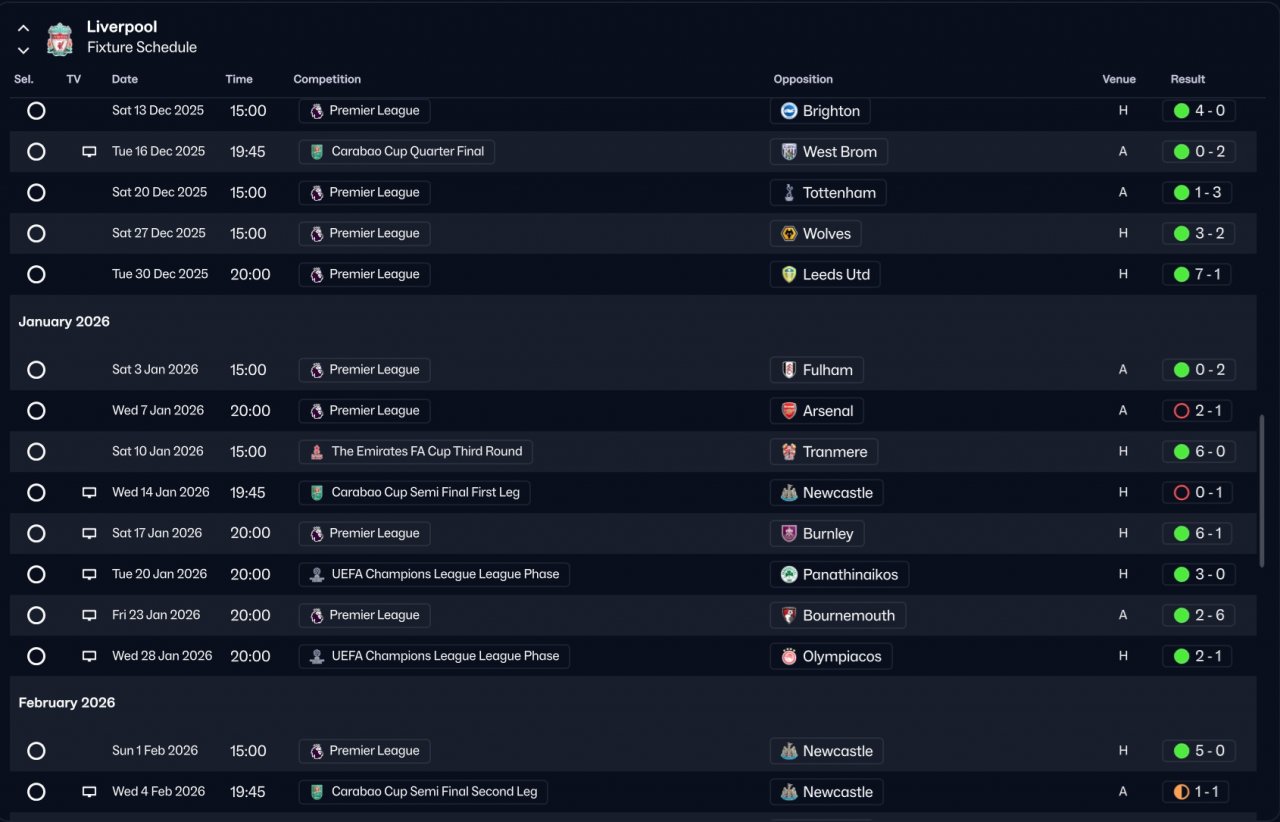Click the Liverpool club crest
This screenshot has width=1280, height=822.
click(x=60, y=38)
